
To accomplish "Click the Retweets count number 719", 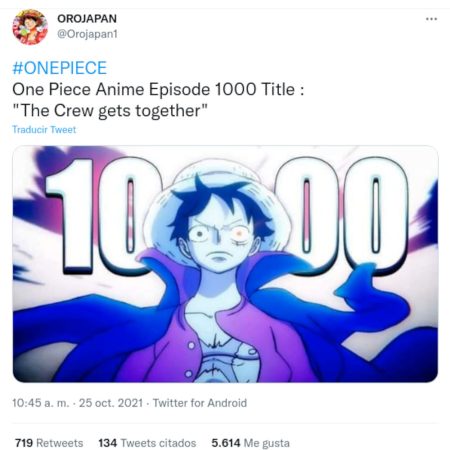I will pos(24,443).
